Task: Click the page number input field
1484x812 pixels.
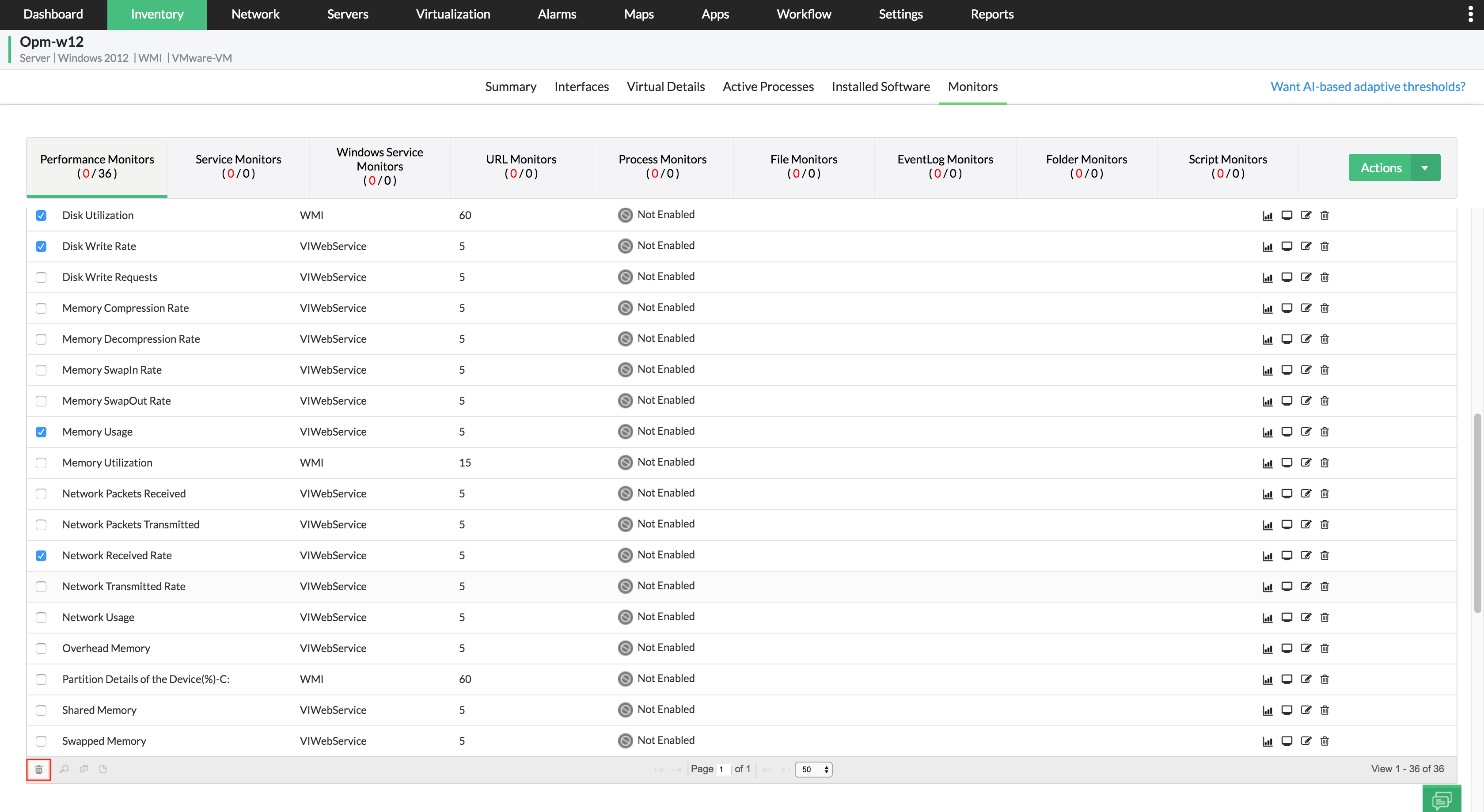Action: point(724,770)
